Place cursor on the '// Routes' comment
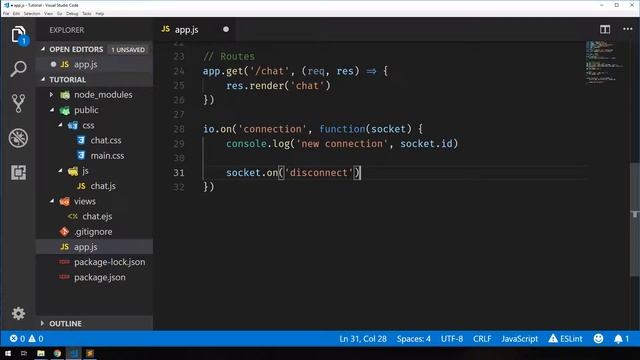Viewport: 640px width, 360px height. (229, 56)
